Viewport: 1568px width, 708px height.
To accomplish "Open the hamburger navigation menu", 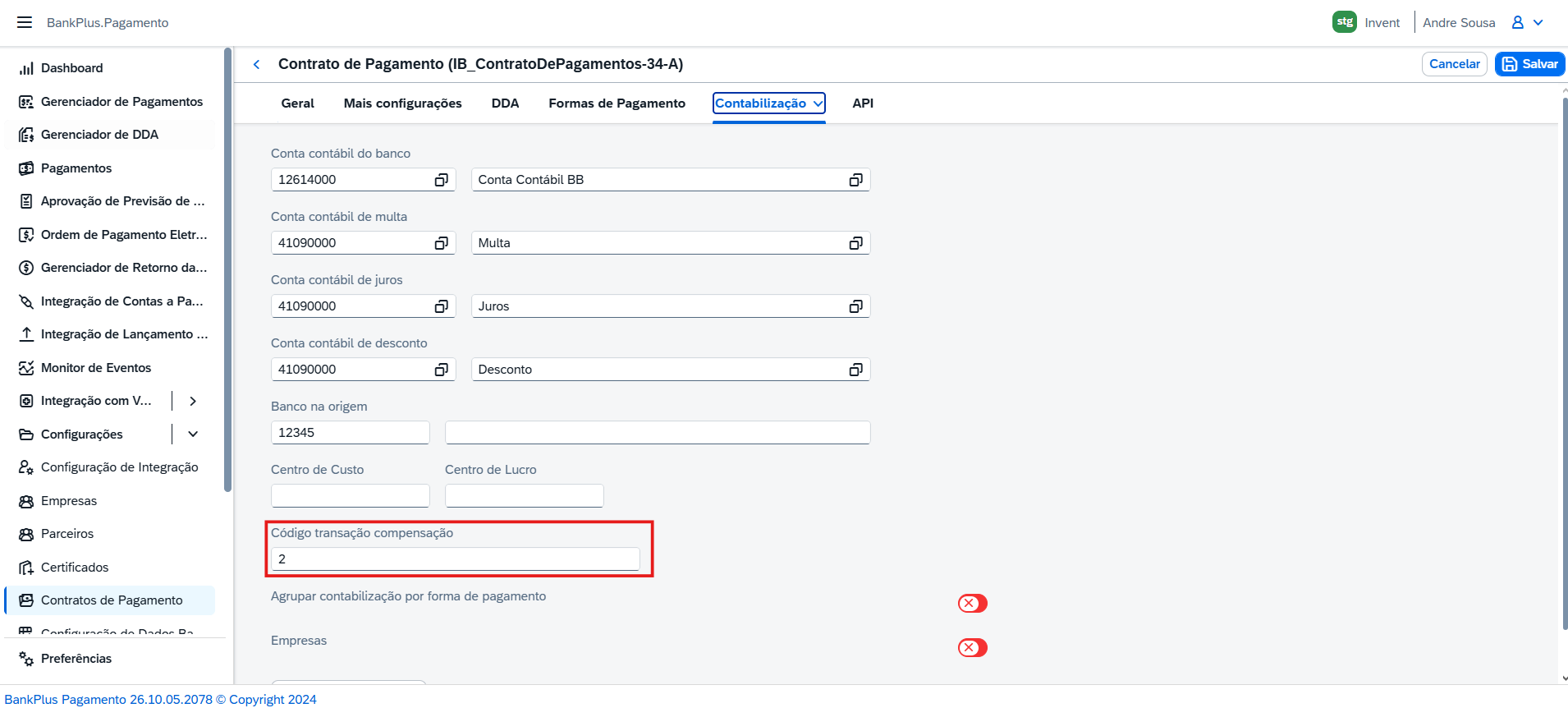I will (25, 22).
